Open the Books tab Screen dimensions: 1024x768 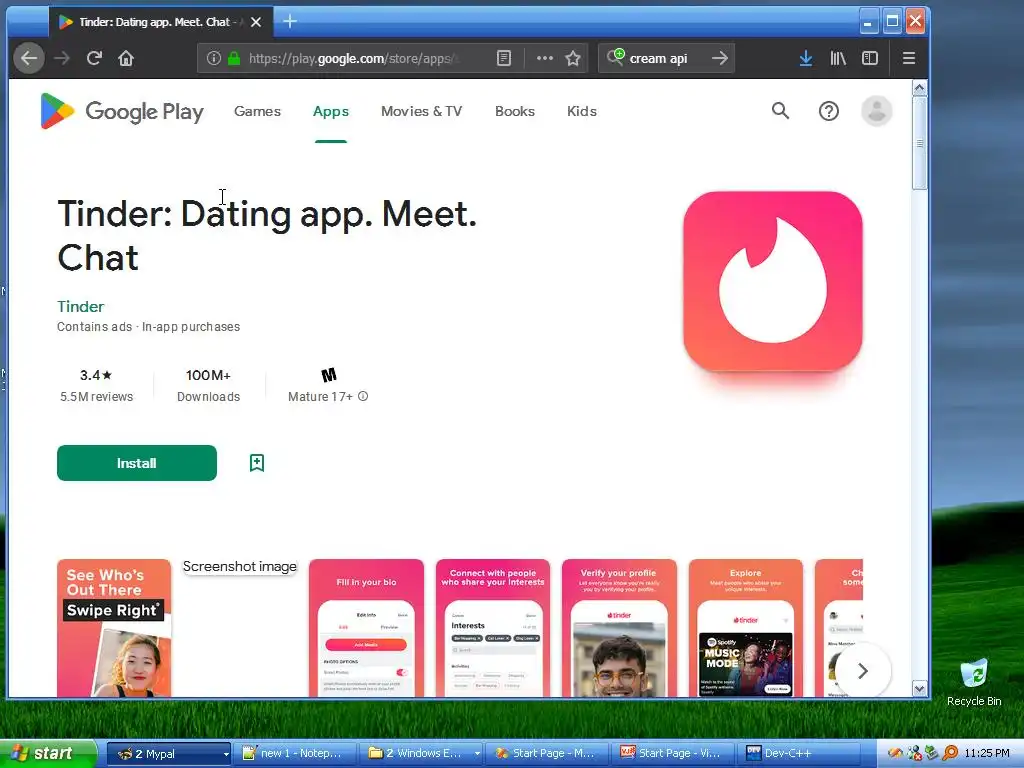click(515, 111)
